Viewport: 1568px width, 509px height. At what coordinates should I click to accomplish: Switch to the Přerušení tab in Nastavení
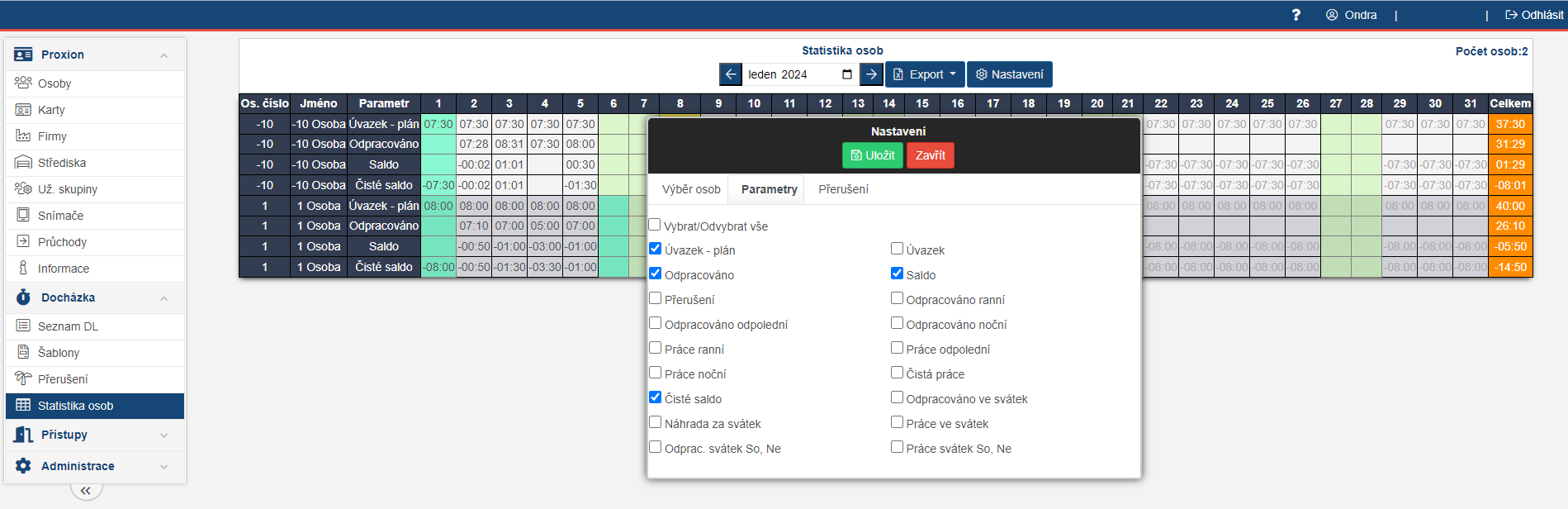pyautogui.click(x=843, y=189)
